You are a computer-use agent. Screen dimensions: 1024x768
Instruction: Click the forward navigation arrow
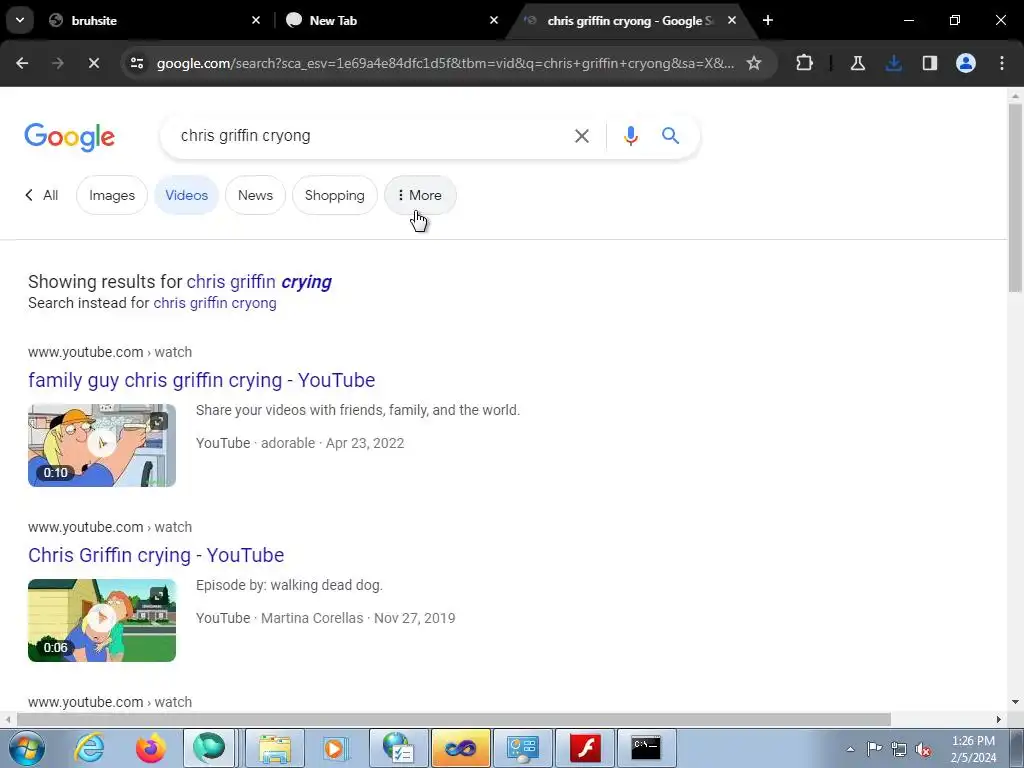tap(58, 63)
